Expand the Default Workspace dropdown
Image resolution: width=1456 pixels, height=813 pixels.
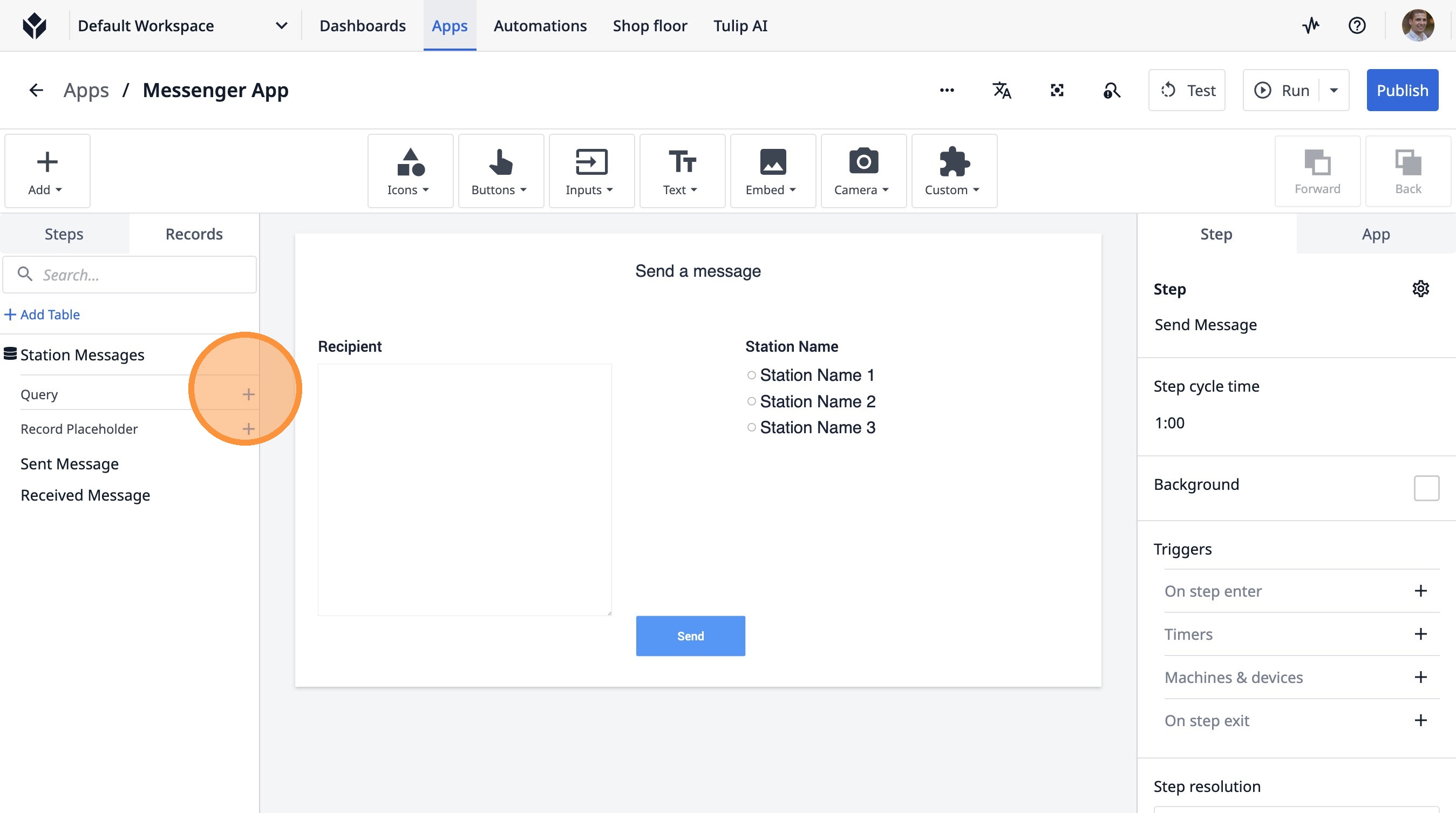point(281,26)
